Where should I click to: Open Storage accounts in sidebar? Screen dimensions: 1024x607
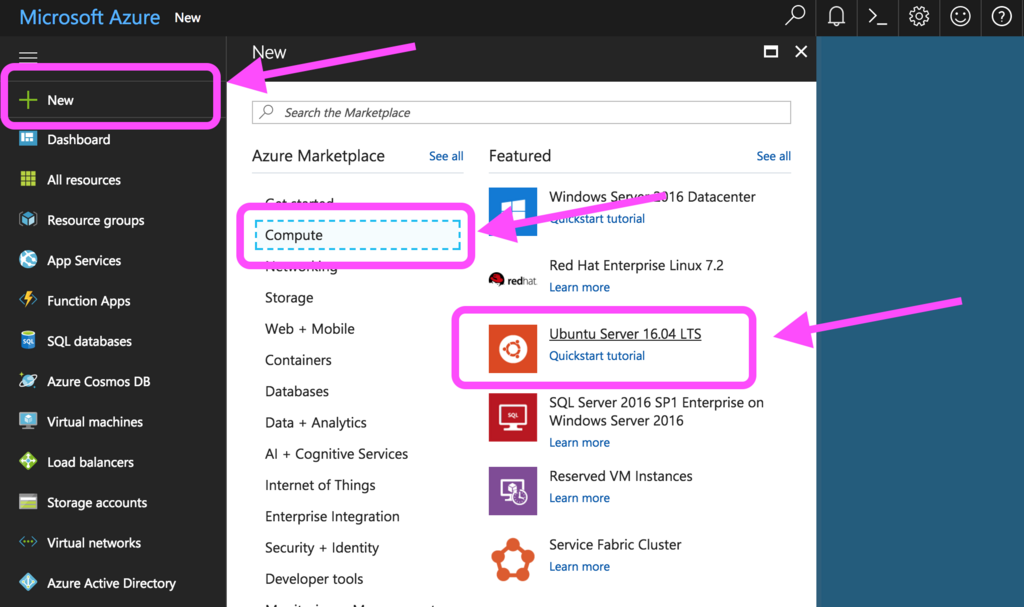coord(97,502)
